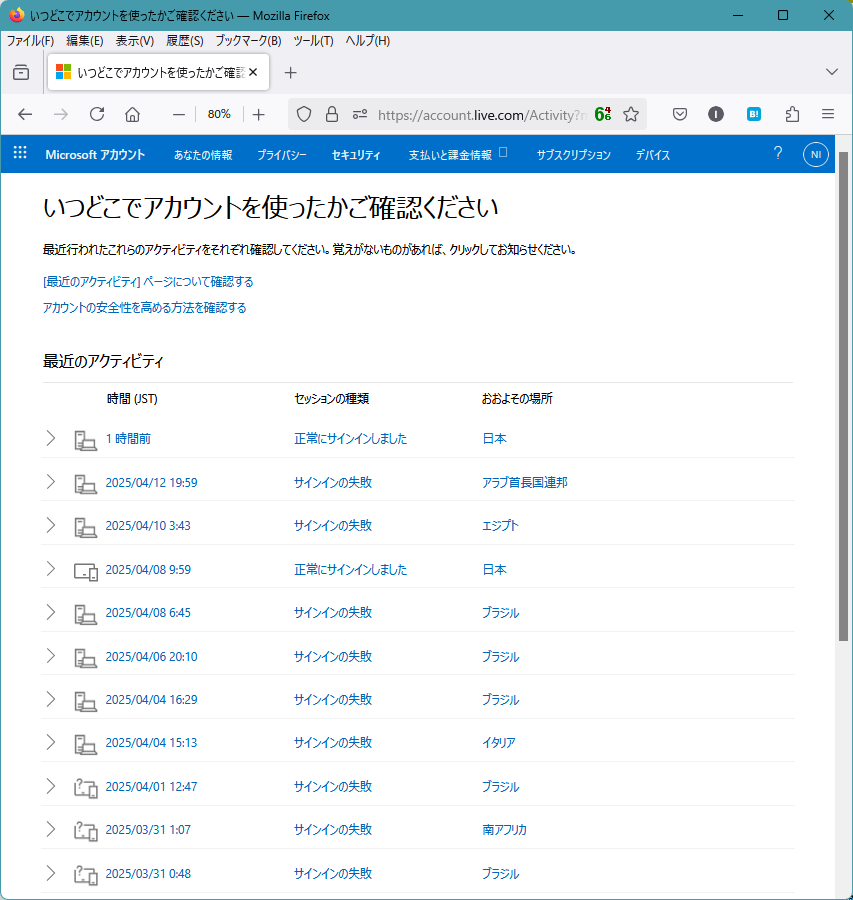Expand the 2025/04/10 3:43 activity row
Screen dimensions: 853x900
point(51,525)
